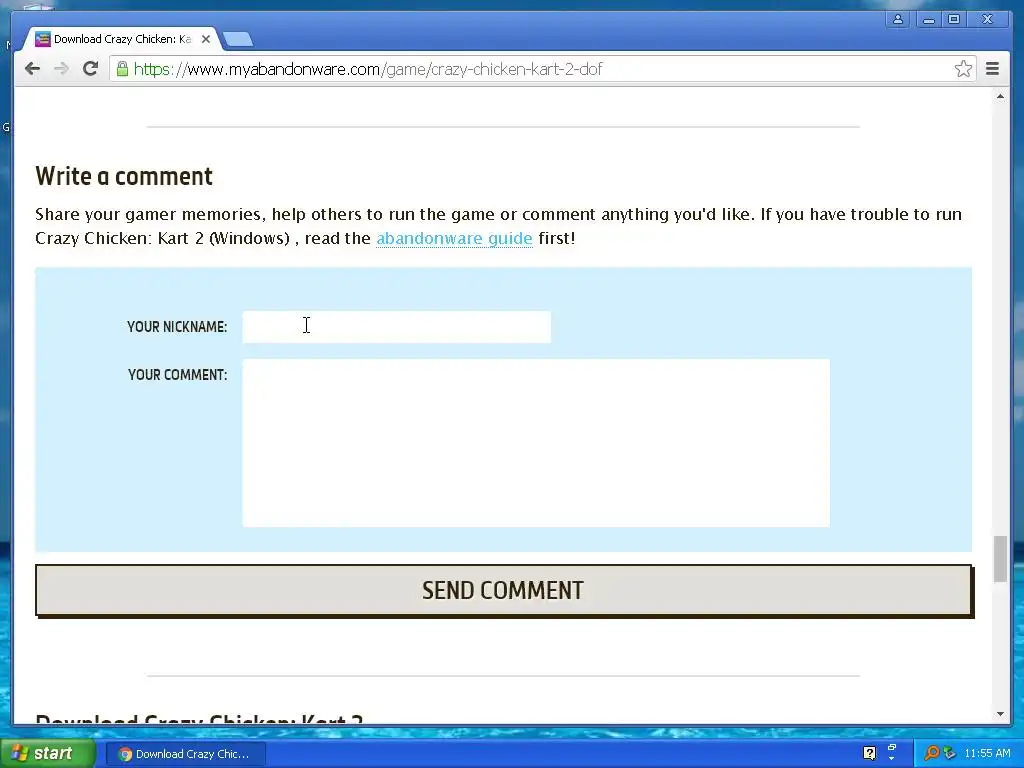
Task: Open the Windows start menu
Action: 48,753
